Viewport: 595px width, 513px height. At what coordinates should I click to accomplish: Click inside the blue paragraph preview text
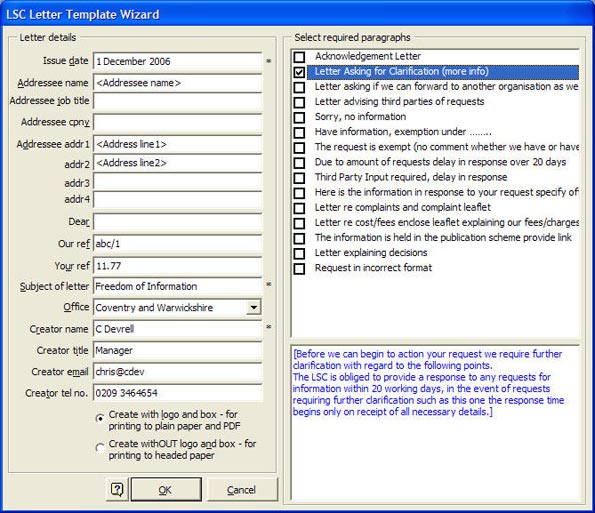(x=429, y=382)
